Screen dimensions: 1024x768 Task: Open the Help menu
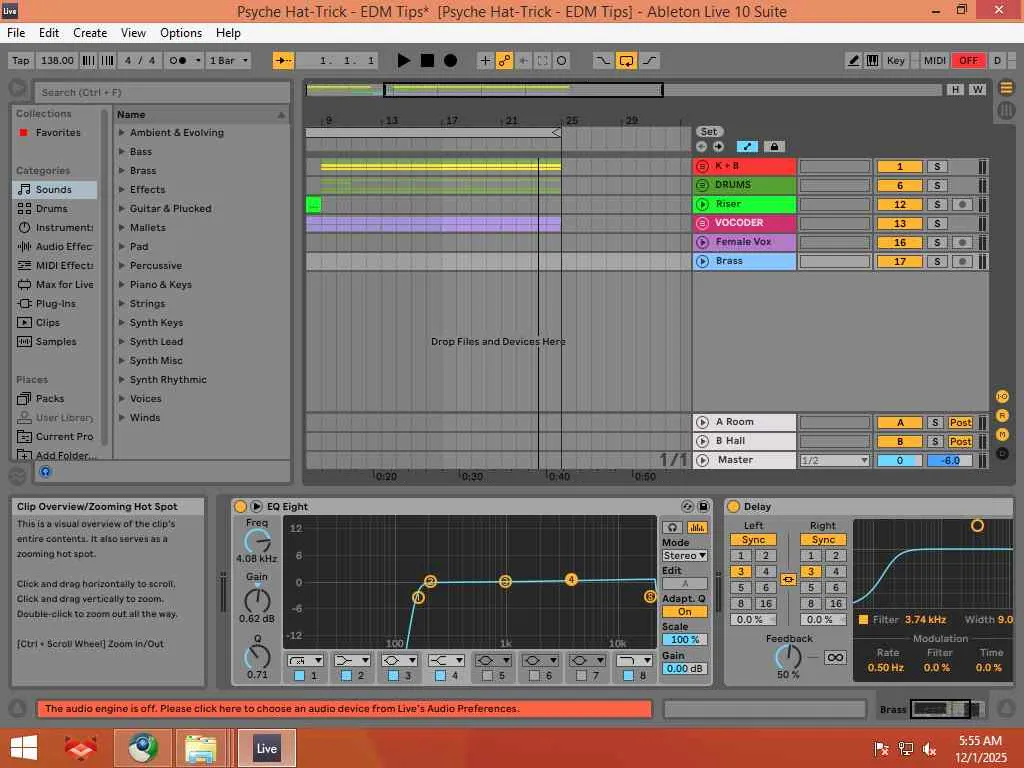coord(229,33)
